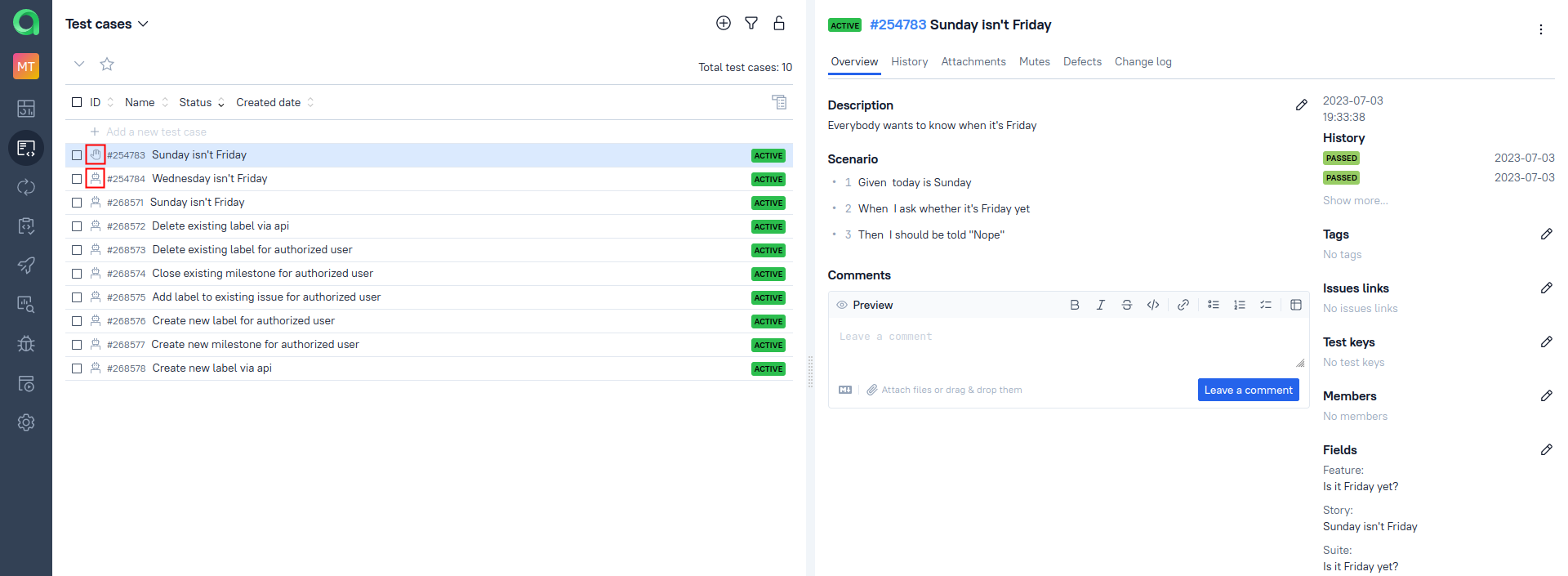Click the Allure TestOps logo
1568x576 pixels.
(x=26, y=22)
